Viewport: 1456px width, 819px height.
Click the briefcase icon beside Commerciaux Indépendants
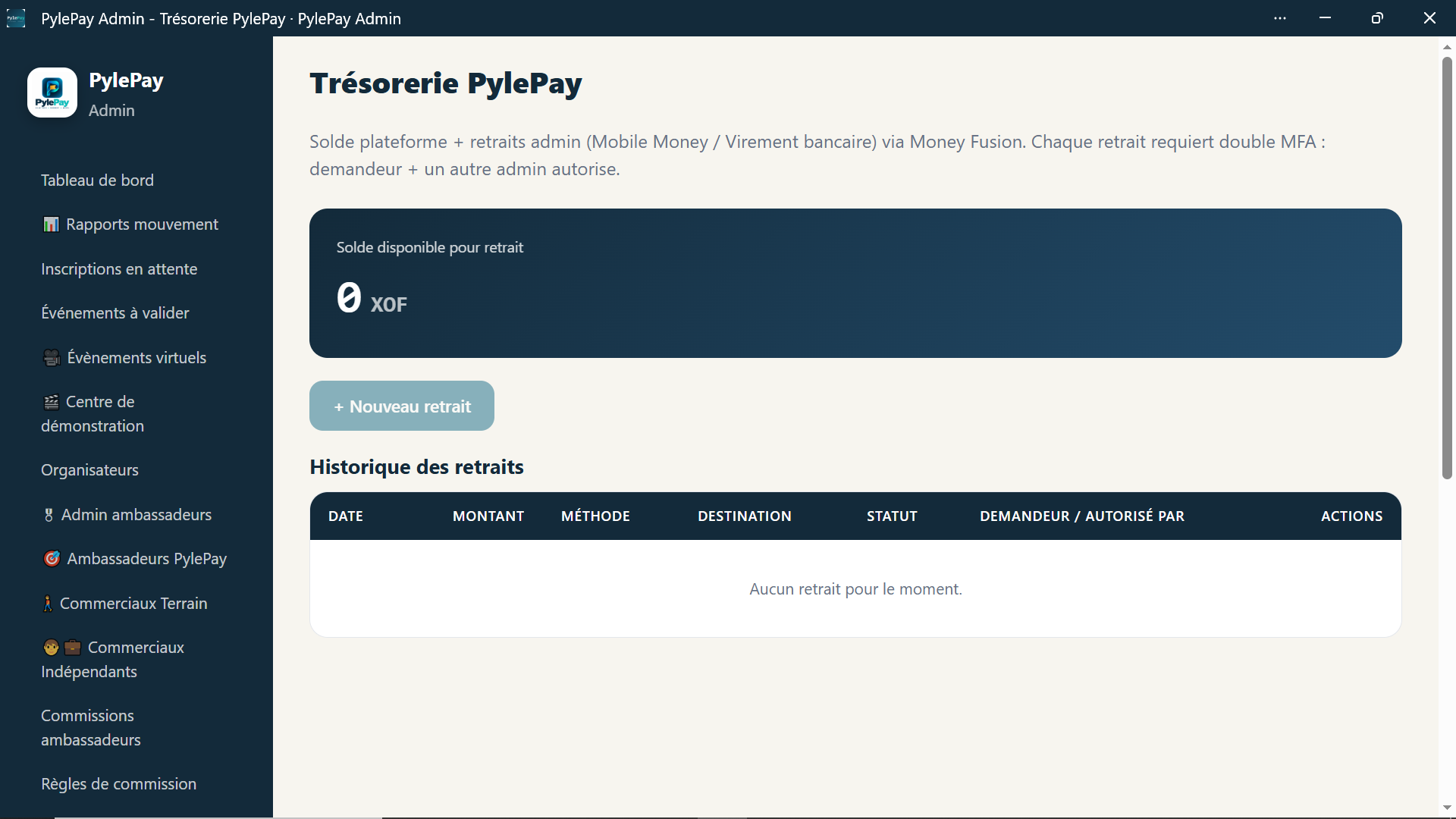[x=72, y=648]
